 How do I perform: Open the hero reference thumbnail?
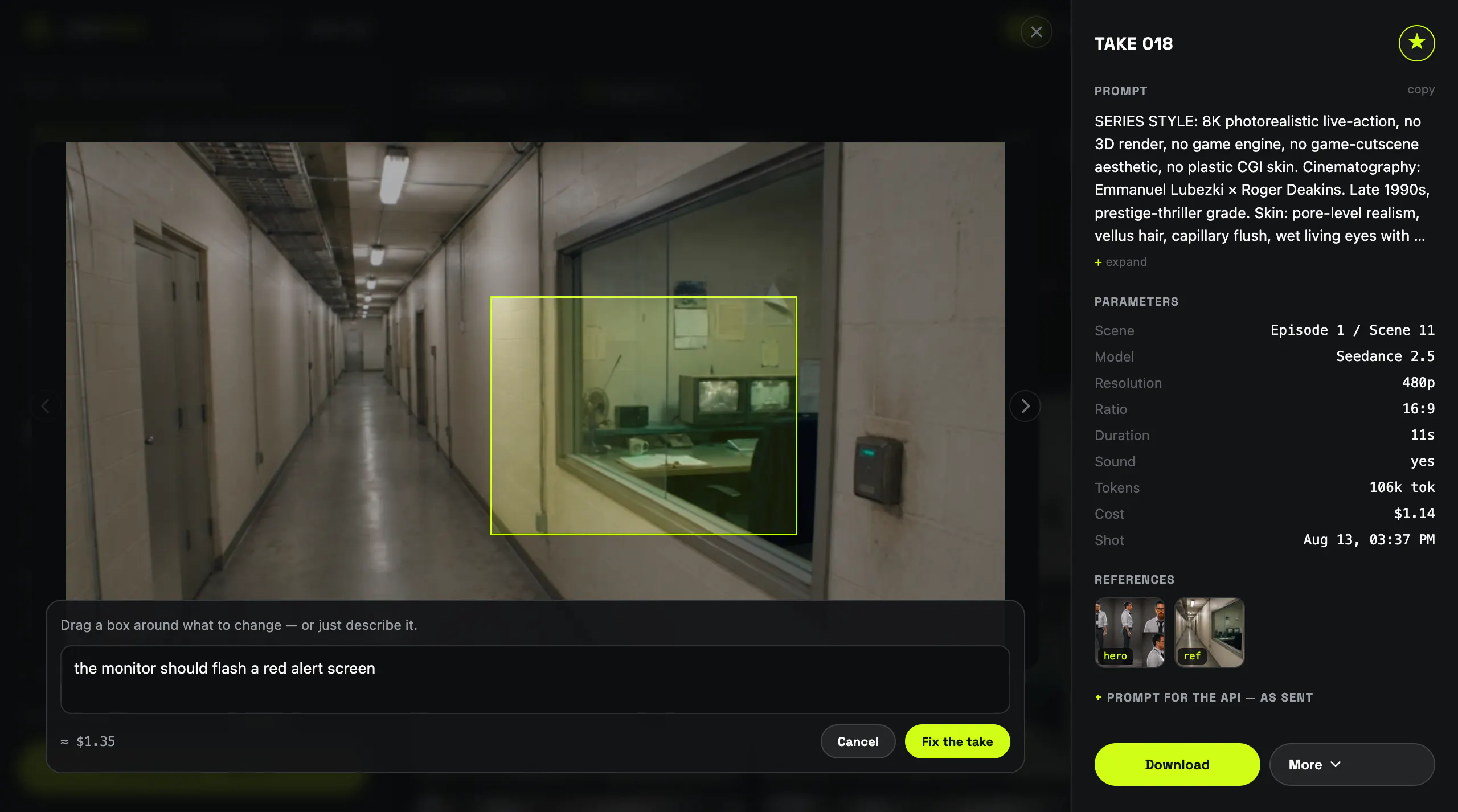[x=1129, y=632]
